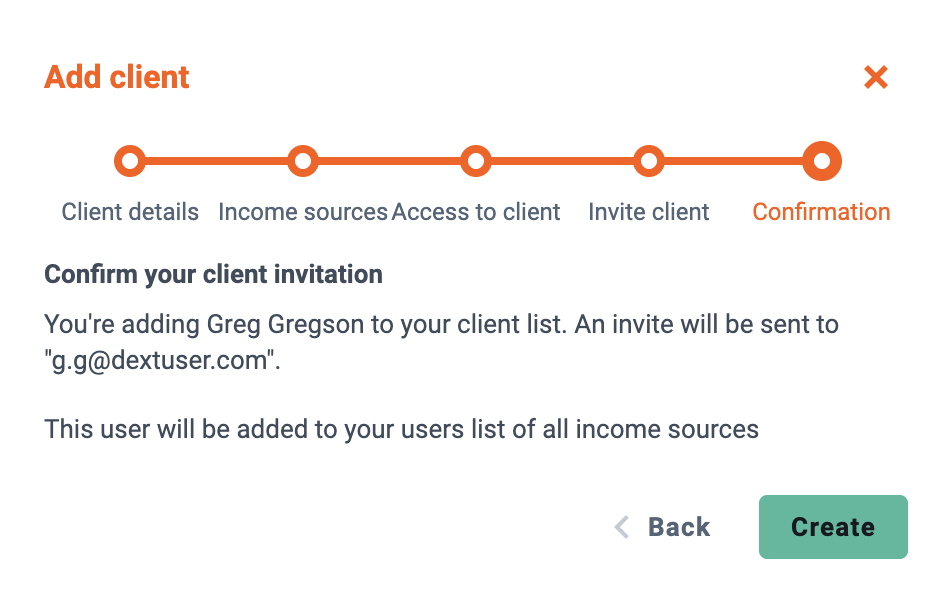Go to the Client details step label

click(130, 212)
